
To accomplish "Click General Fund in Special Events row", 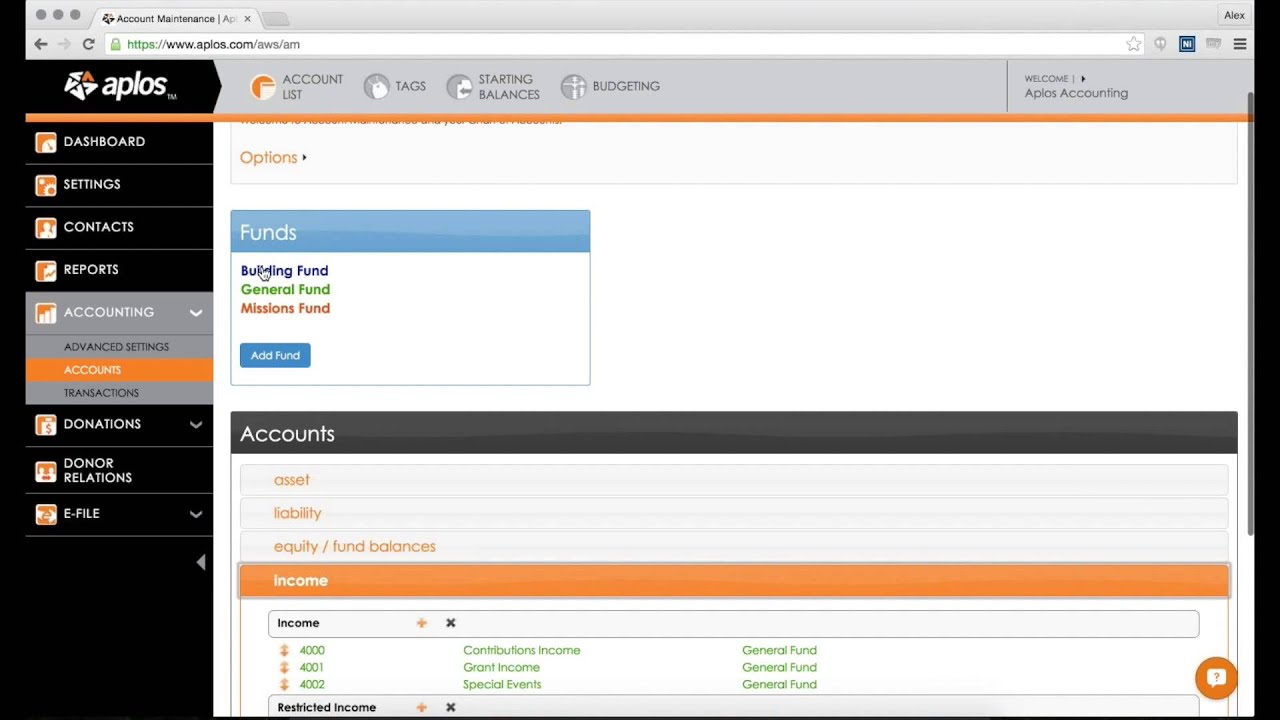I will 779,684.
